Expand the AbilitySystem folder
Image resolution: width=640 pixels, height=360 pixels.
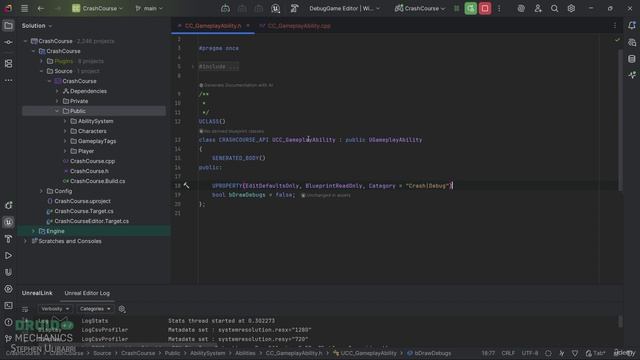[65, 121]
